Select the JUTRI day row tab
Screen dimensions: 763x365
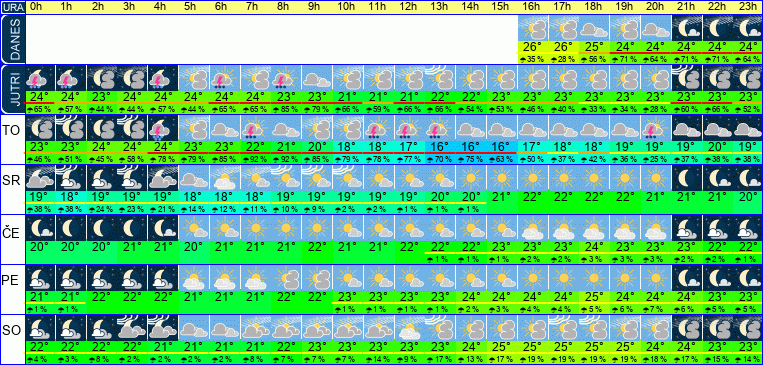tap(12, 89)
